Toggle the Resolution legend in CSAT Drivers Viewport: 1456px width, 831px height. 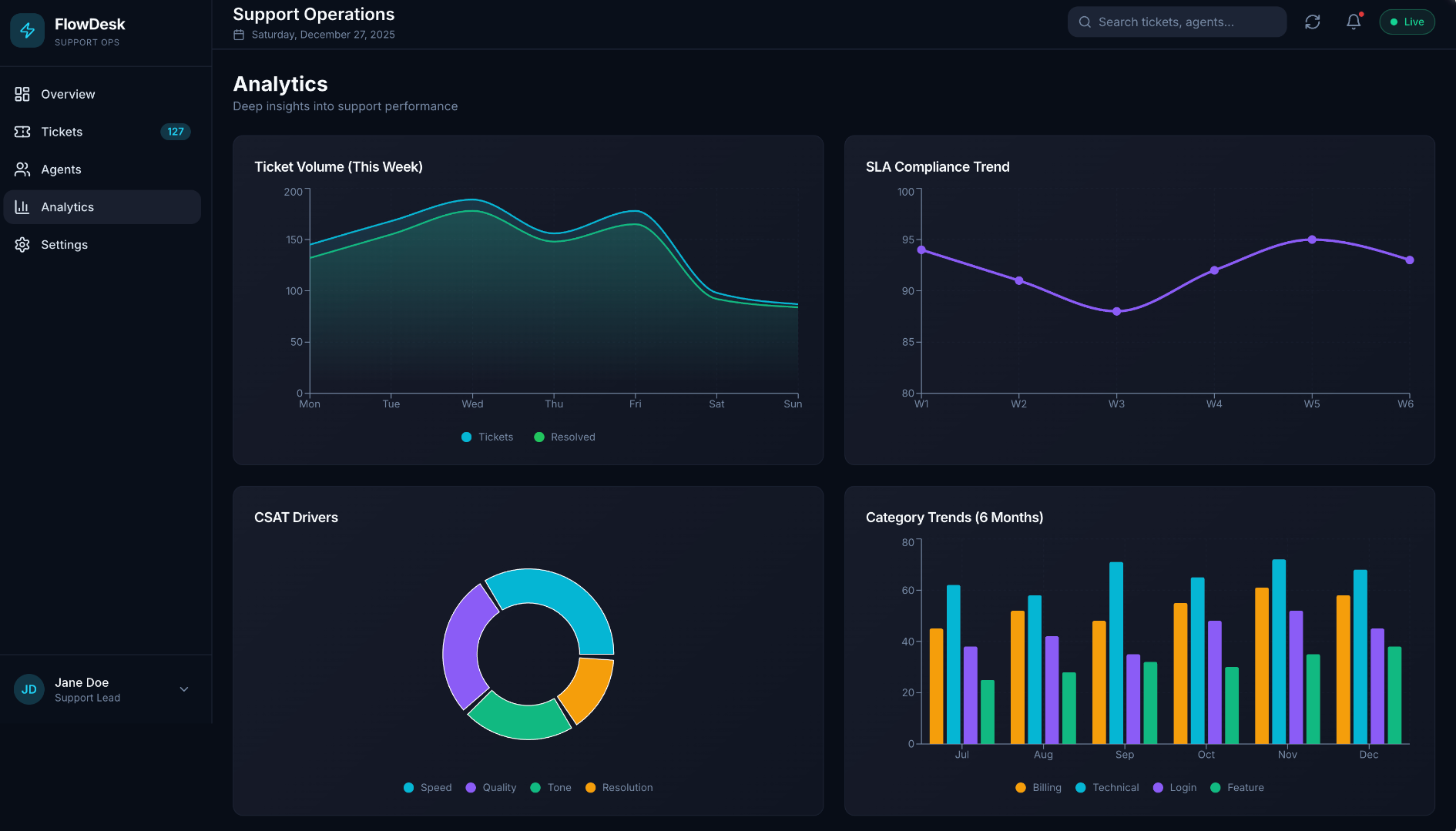click(x=619, y=787)
